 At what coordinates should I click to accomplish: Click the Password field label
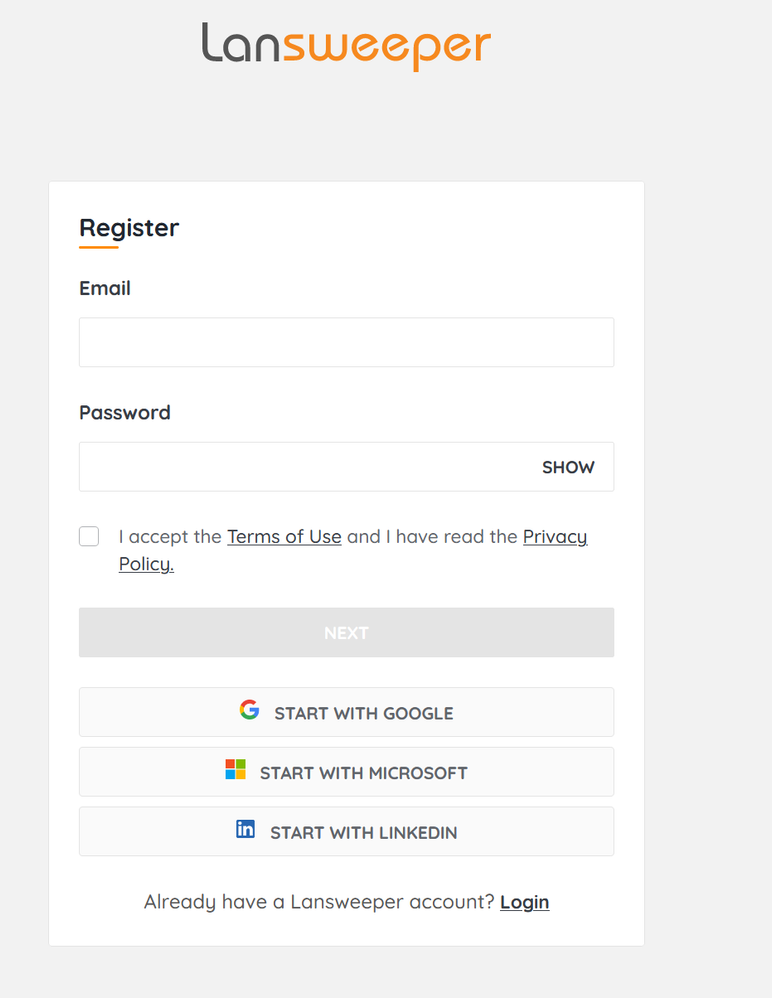click(x=125, y=412)
